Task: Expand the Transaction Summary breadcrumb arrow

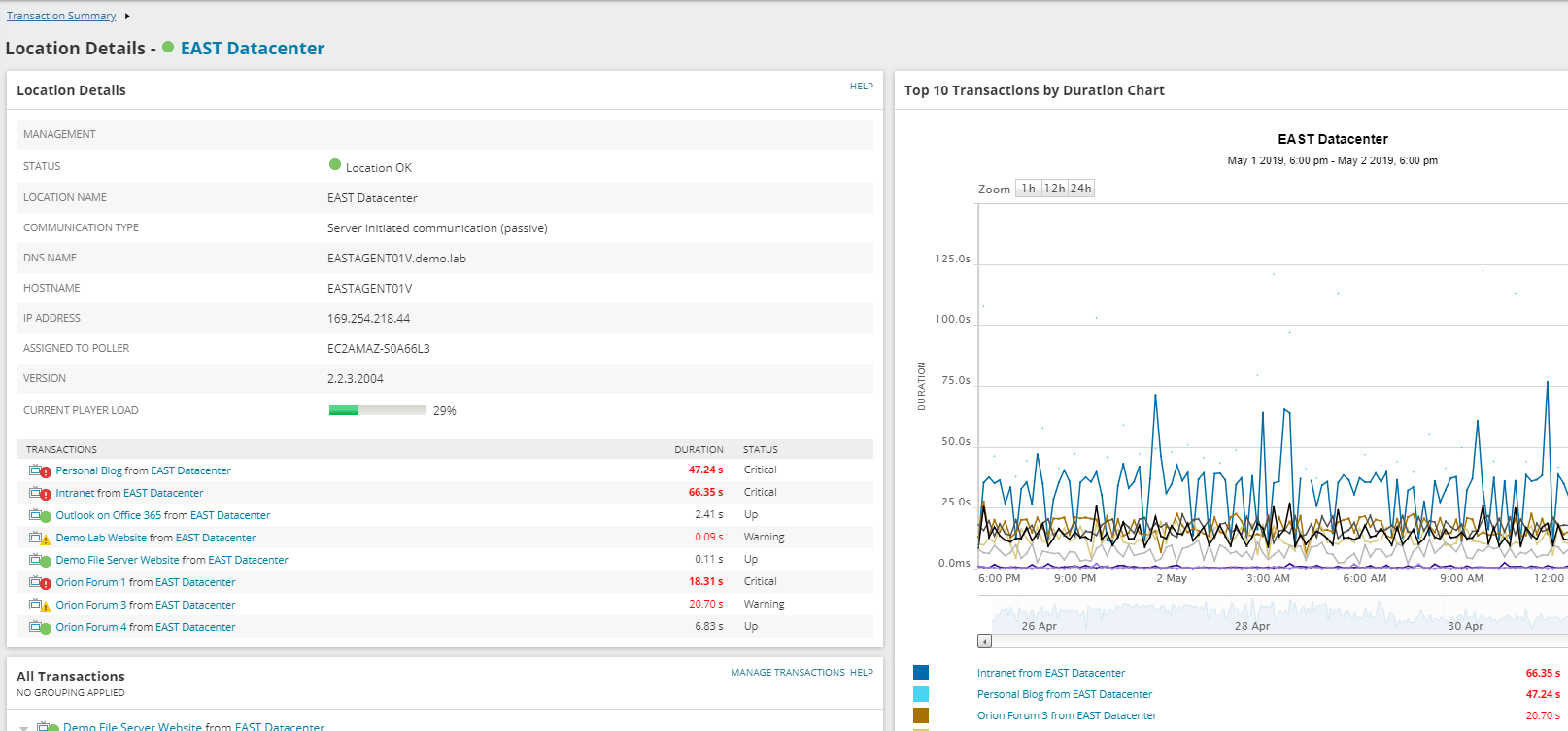Action: pyautogui.click(x=127, y=17)
